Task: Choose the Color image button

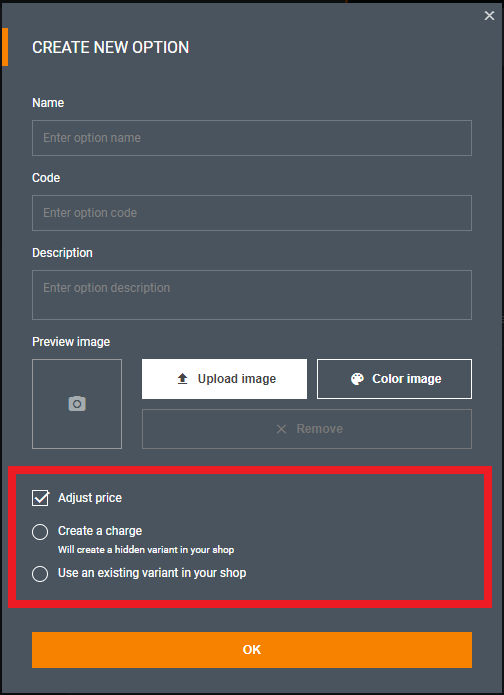Action: coord(394,379)
